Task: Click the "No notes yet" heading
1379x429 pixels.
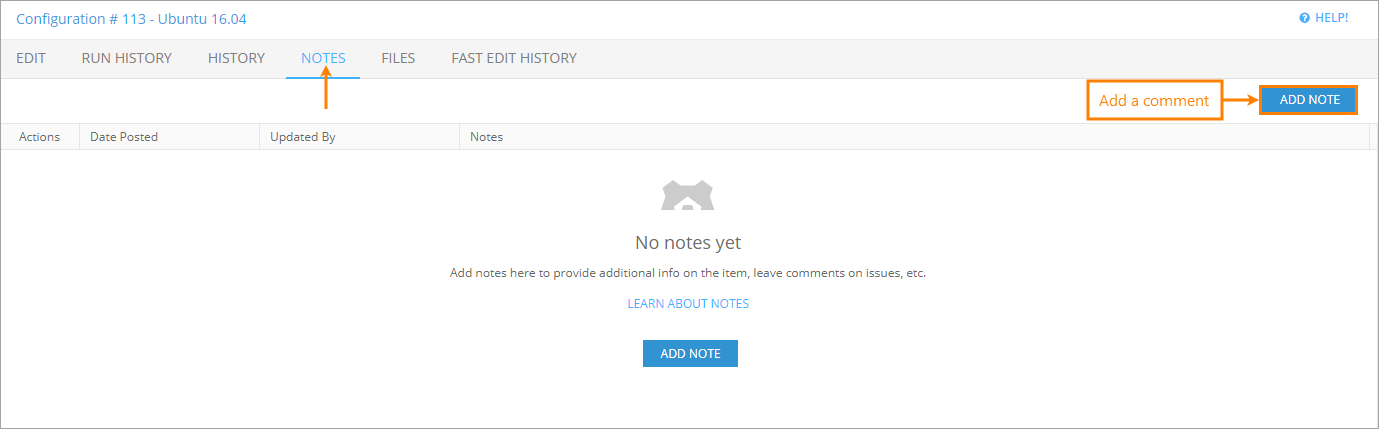Action: tap(688, 243)
